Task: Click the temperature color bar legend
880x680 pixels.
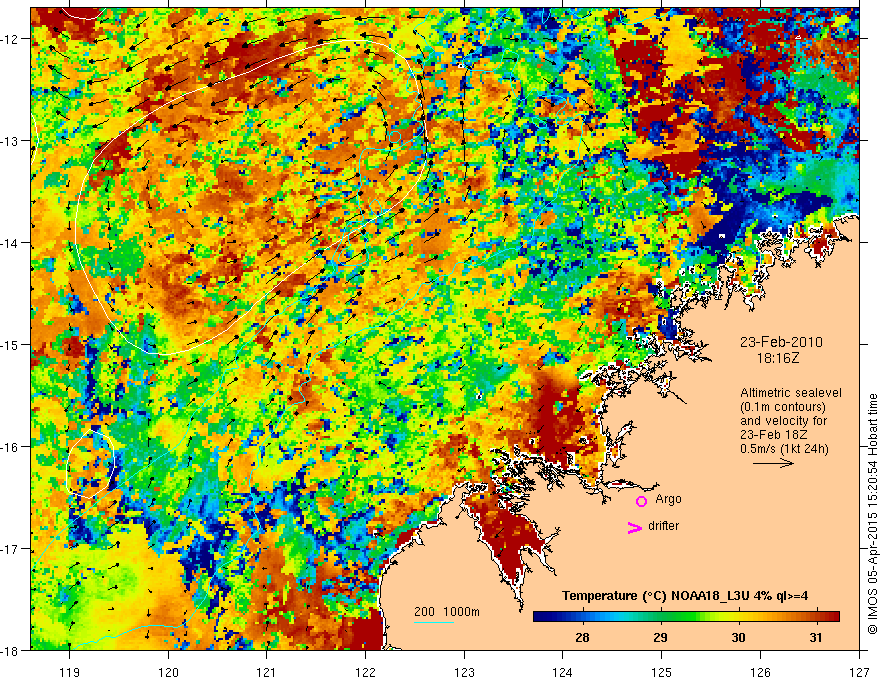Action: [x=686, y=616]
